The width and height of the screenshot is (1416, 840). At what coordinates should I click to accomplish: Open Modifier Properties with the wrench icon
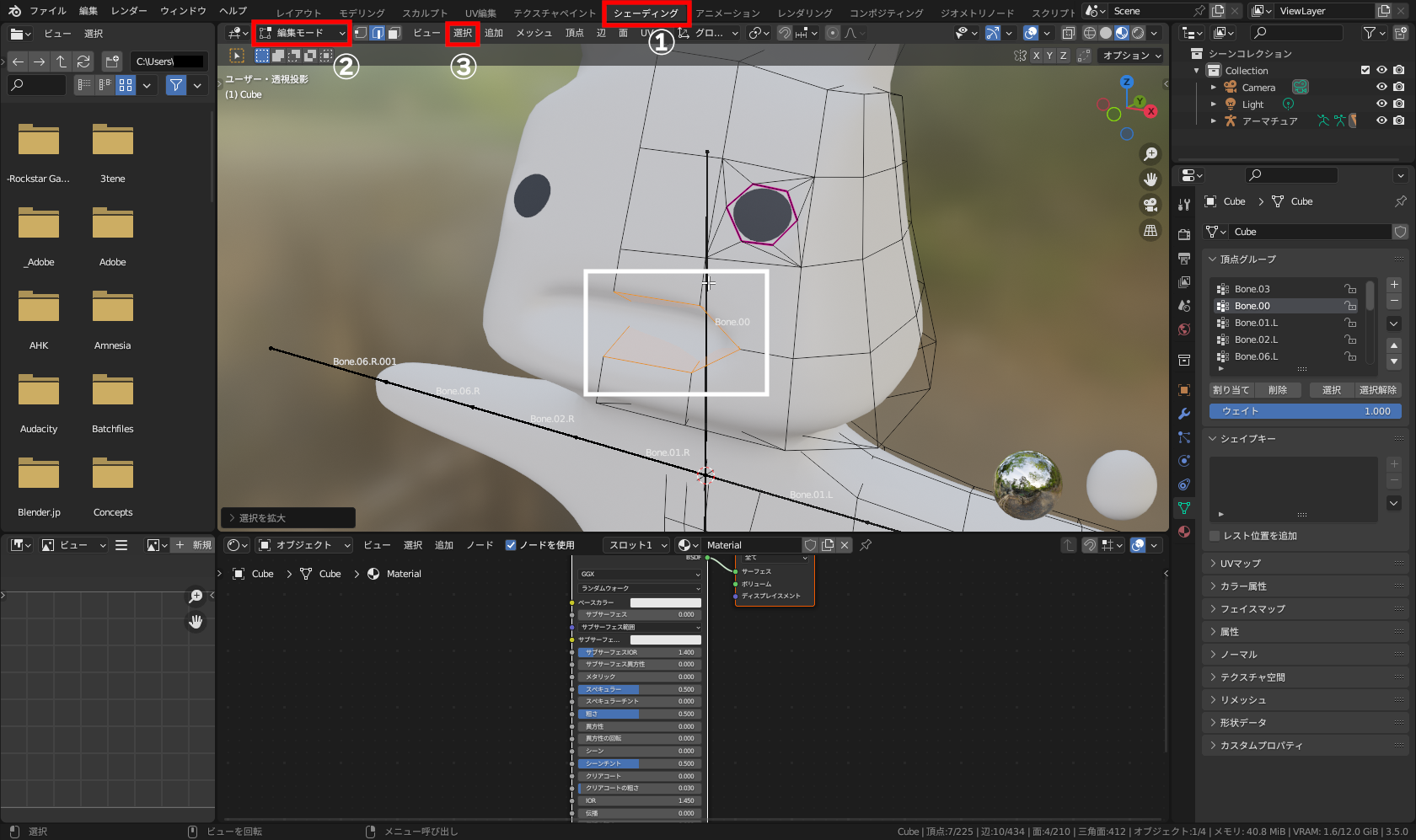click(x=1184, y=414)
